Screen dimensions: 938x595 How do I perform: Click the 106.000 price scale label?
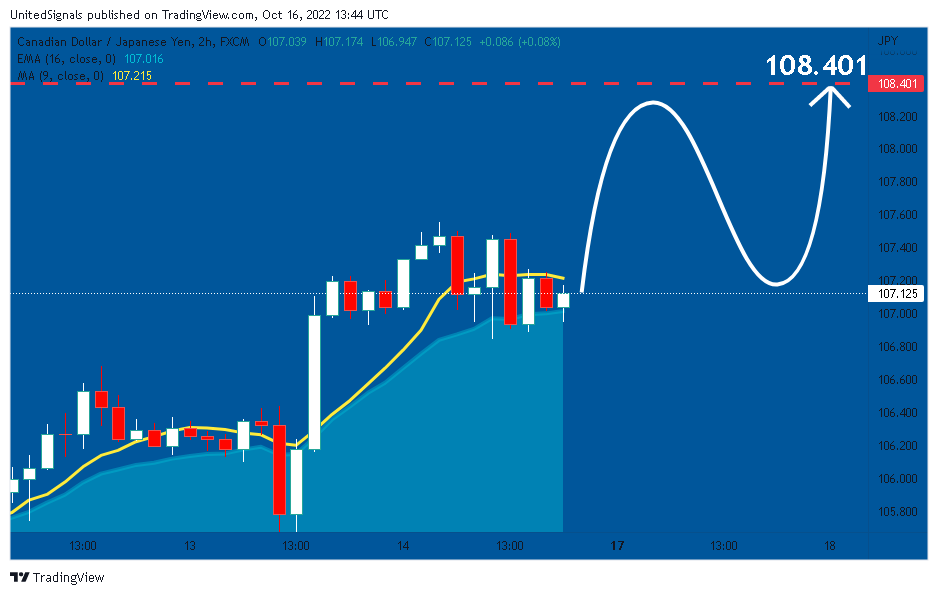897,479
